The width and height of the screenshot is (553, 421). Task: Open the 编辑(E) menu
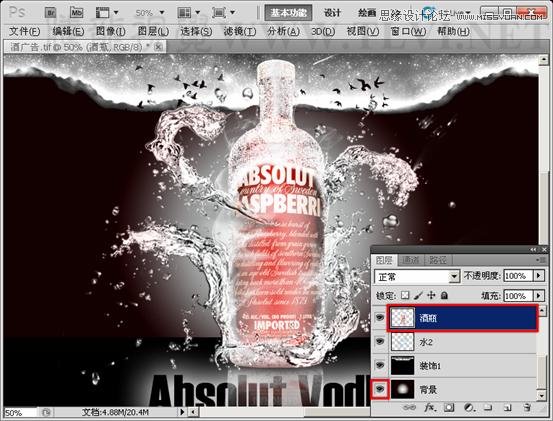[68, 31]
